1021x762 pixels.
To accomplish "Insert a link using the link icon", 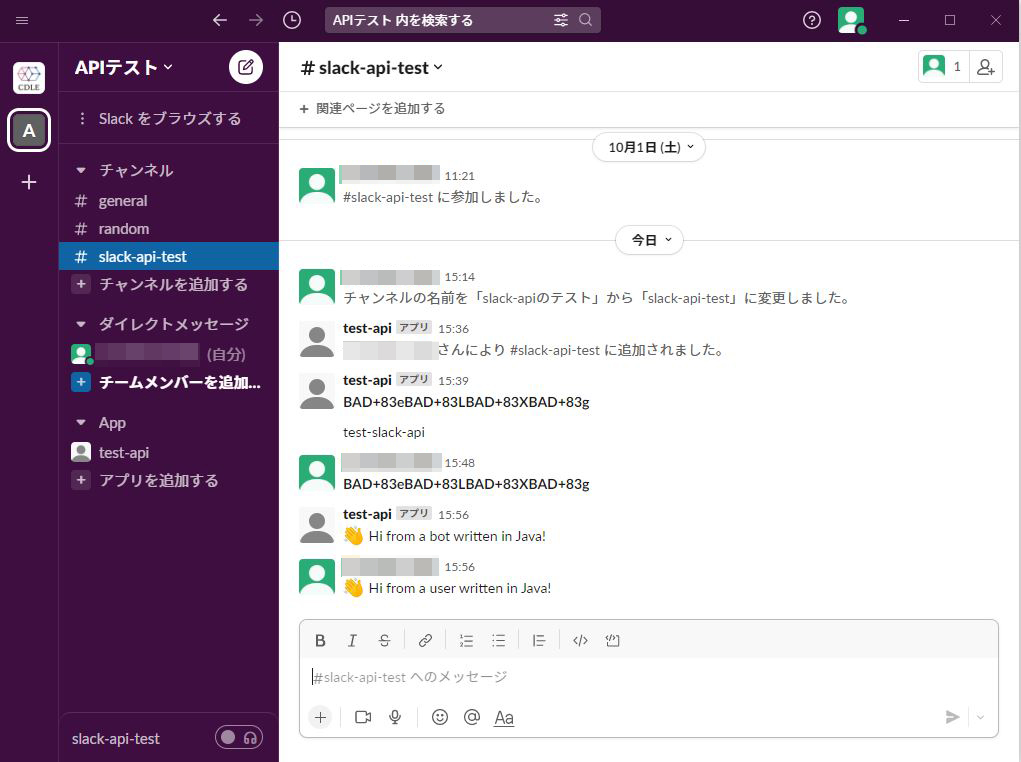I will click(426, 640).
